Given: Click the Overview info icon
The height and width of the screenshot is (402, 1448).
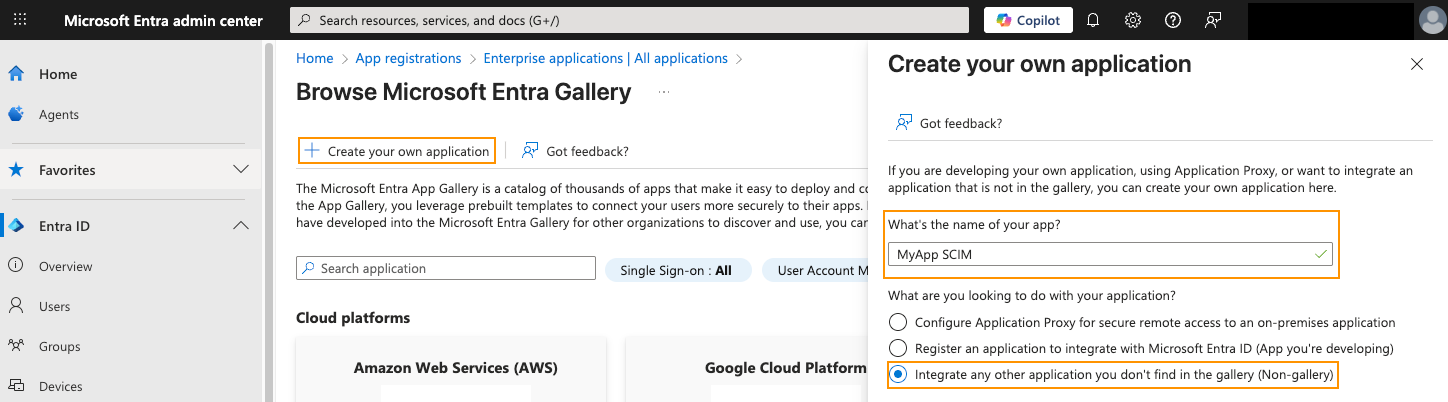Looking at the screenshot, I should [x=16, y=266].
